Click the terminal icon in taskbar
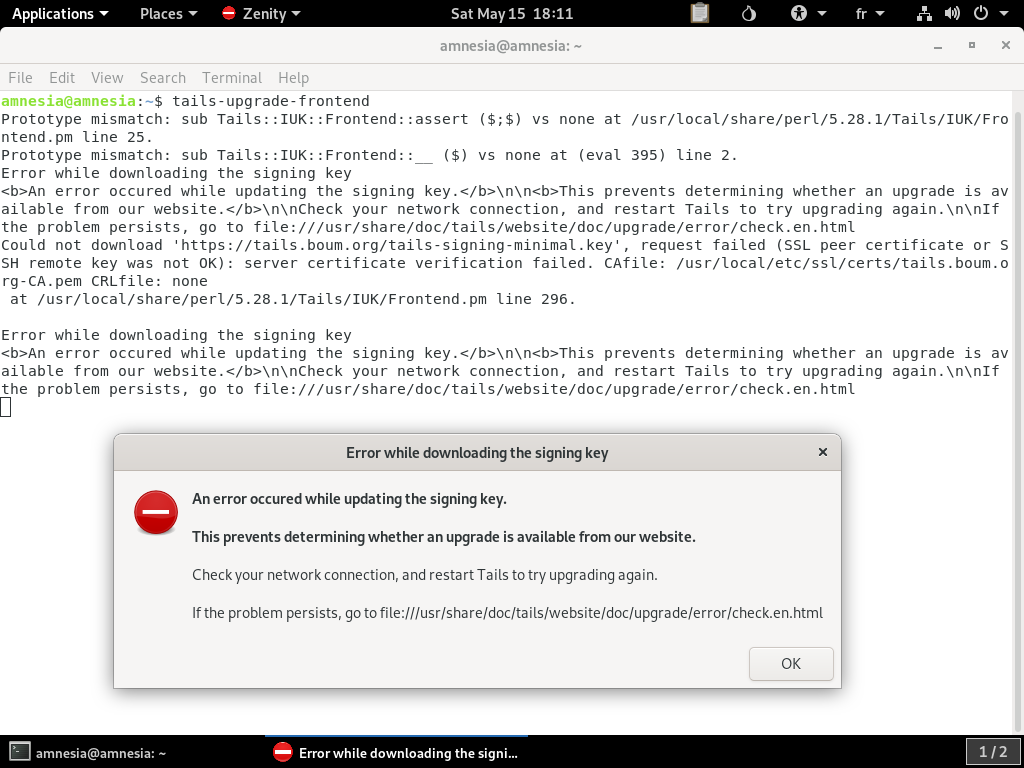This screenshot has height=768, width=1024. pos(19,752)
